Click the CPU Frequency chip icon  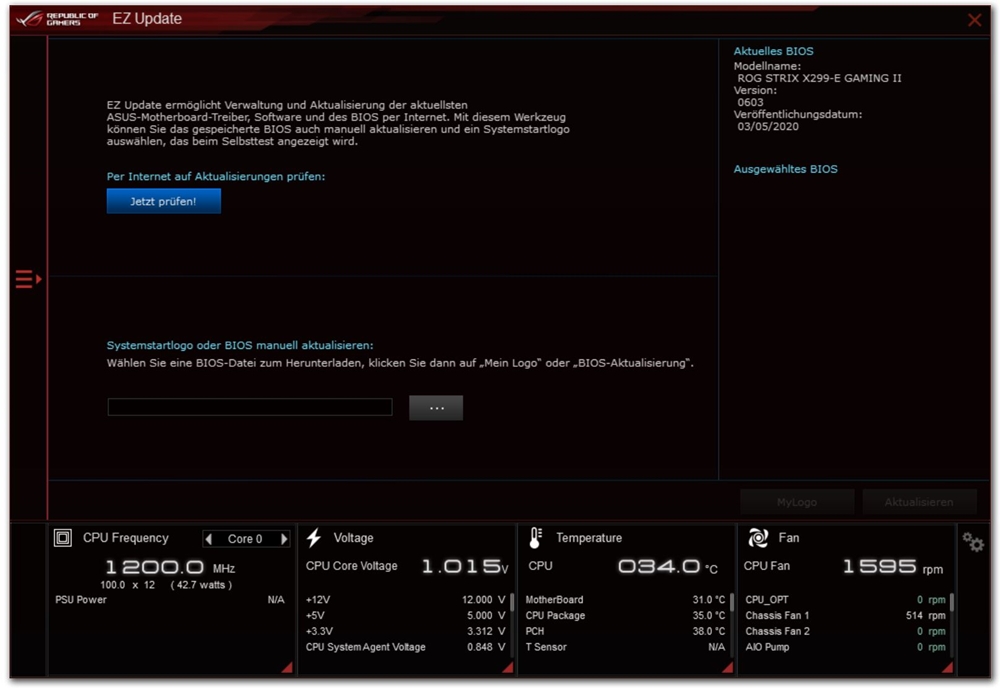62,538
